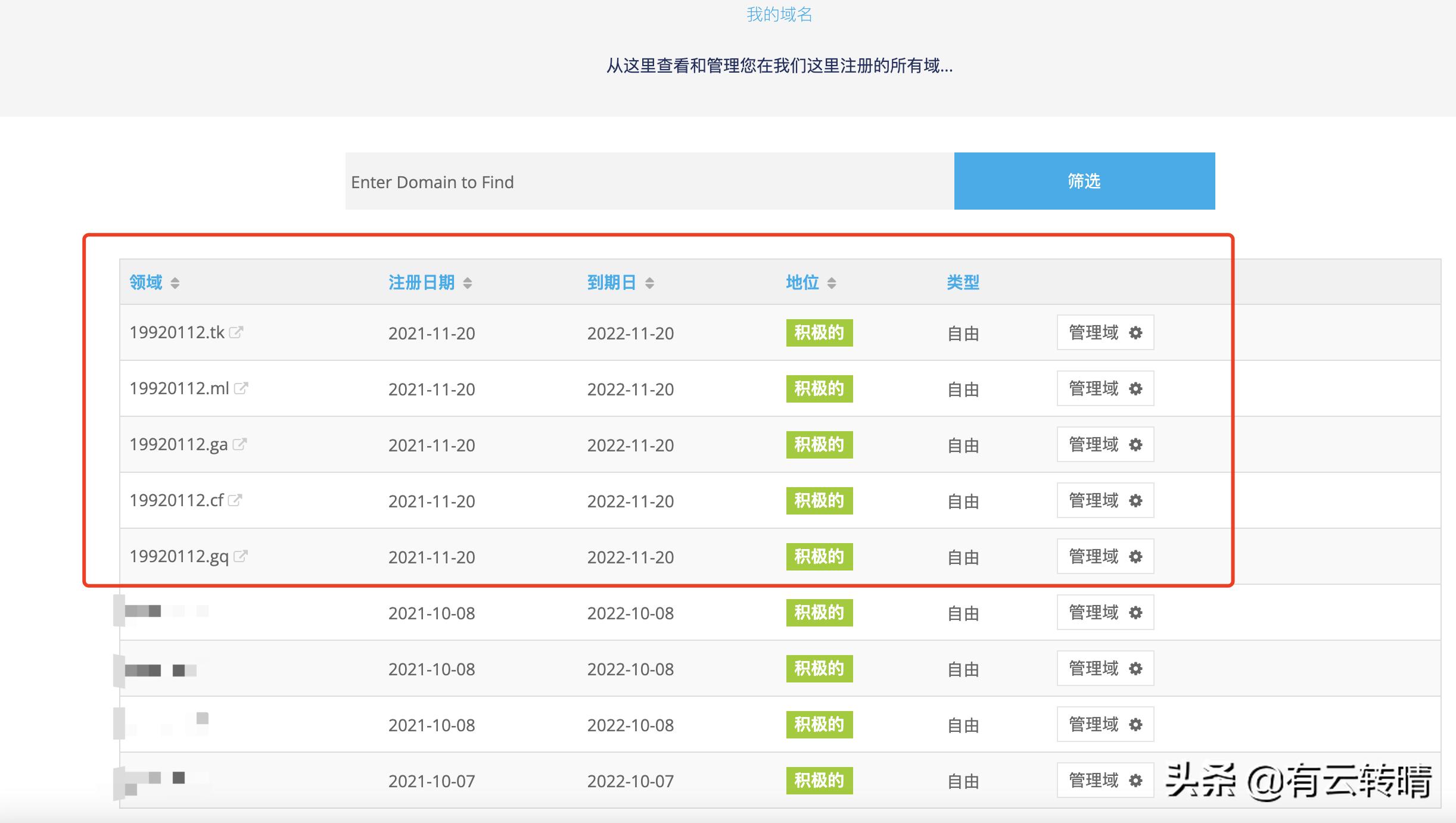Click the green 积极的 status badge for 19920112.tk

[819, 333]
